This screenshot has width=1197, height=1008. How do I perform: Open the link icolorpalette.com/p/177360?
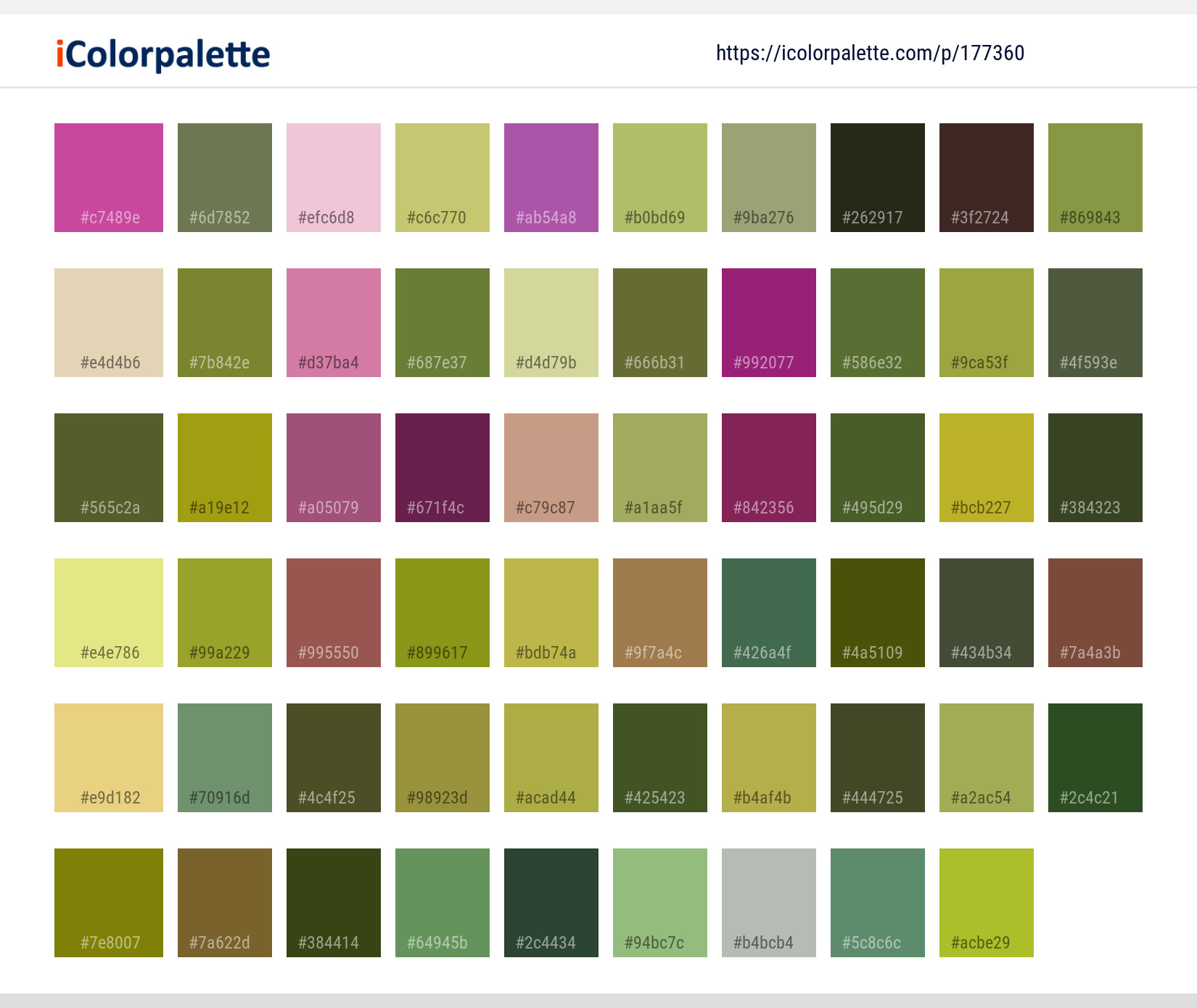click(x=870, y=53)
